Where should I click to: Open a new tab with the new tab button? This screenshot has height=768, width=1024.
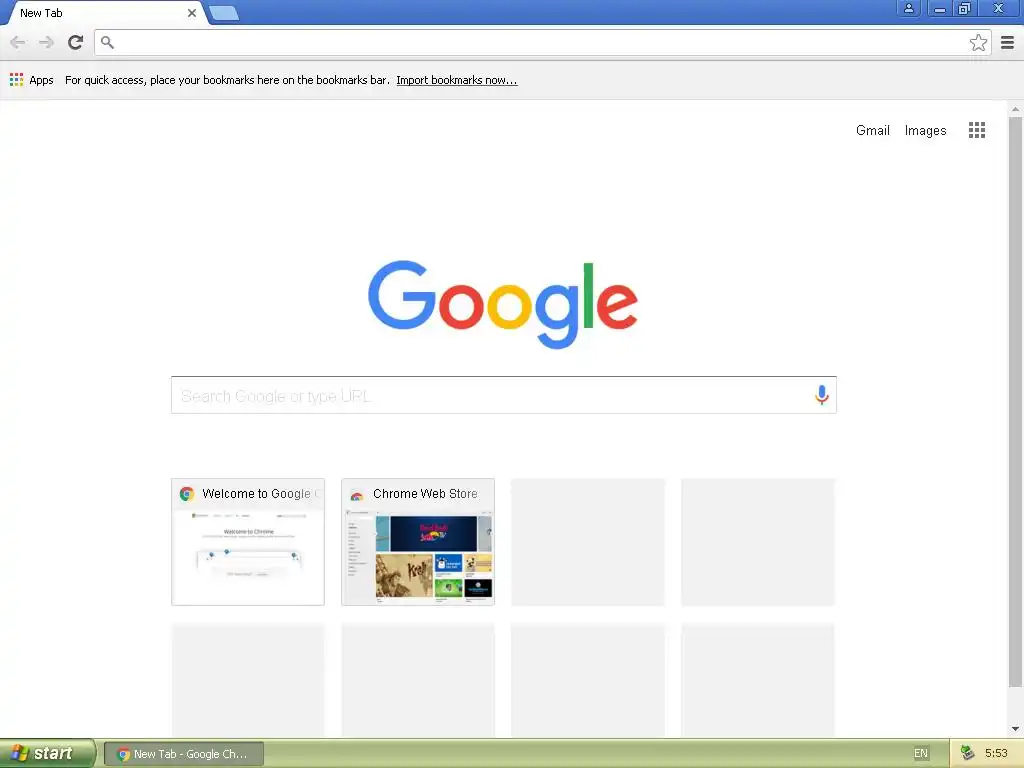224,12
